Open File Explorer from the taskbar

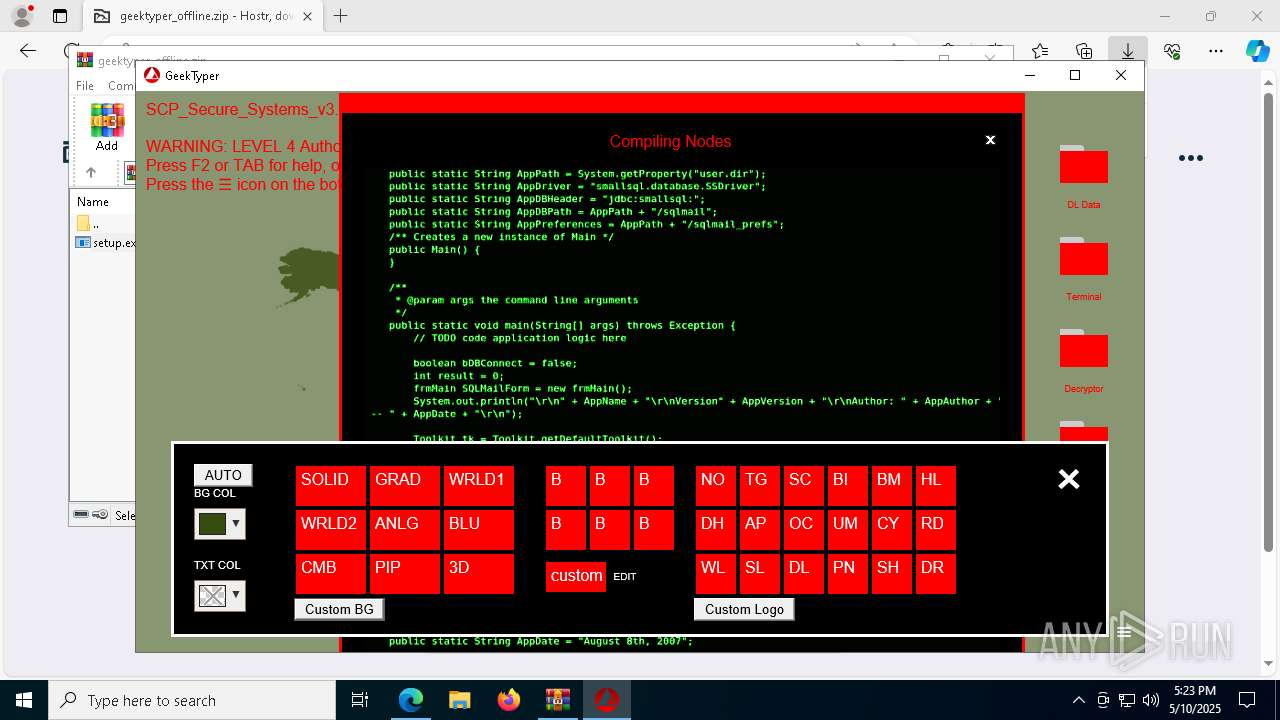[x=460, y=700]
